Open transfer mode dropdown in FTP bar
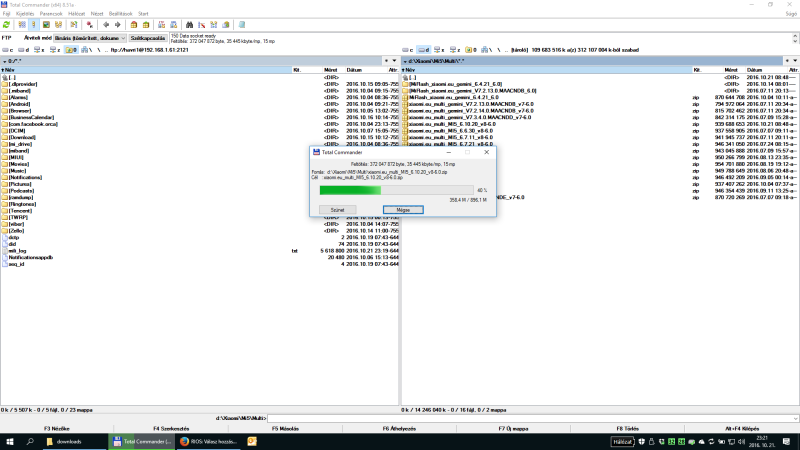 tap(90, 38)
